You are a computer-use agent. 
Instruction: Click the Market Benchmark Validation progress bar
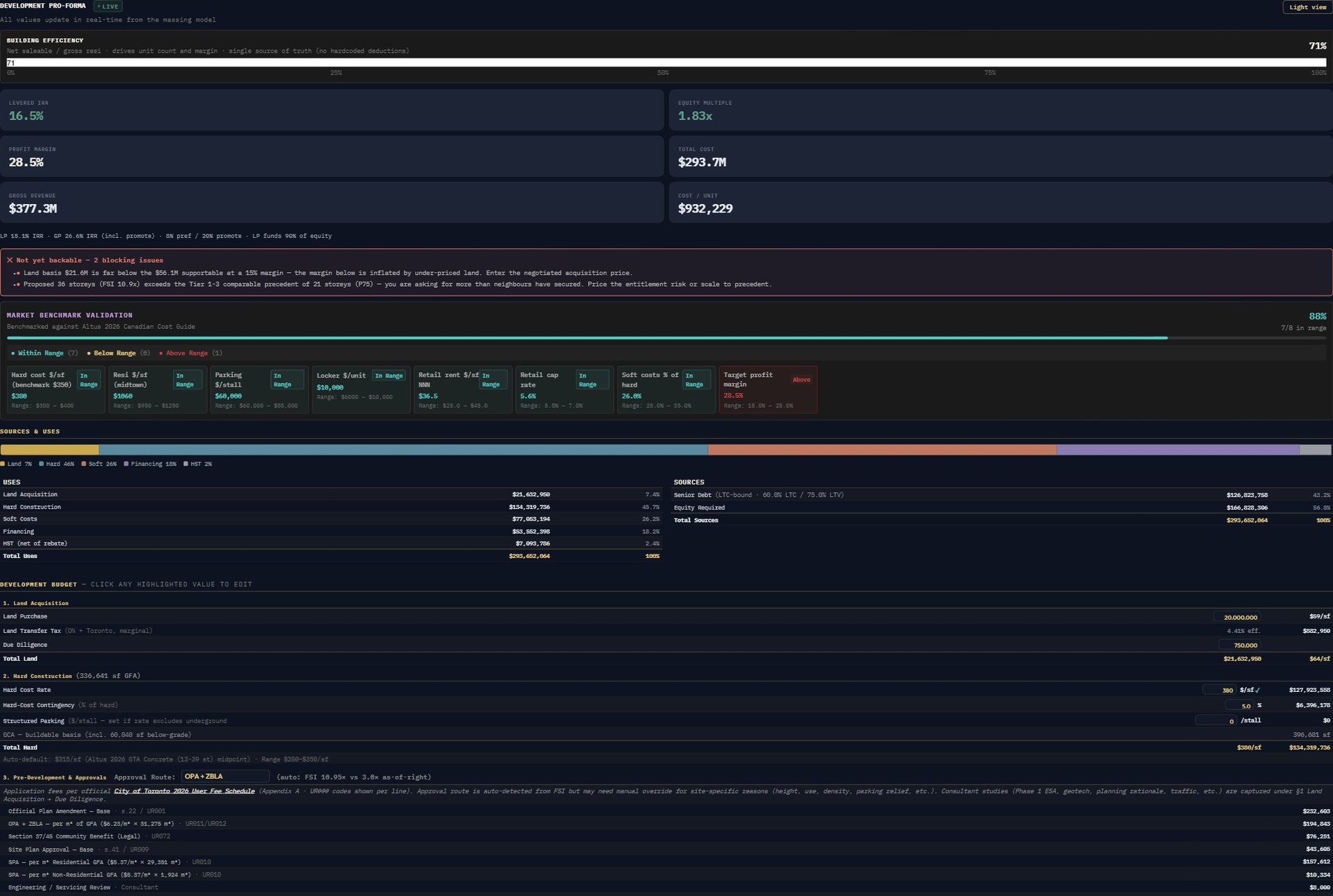666,338
